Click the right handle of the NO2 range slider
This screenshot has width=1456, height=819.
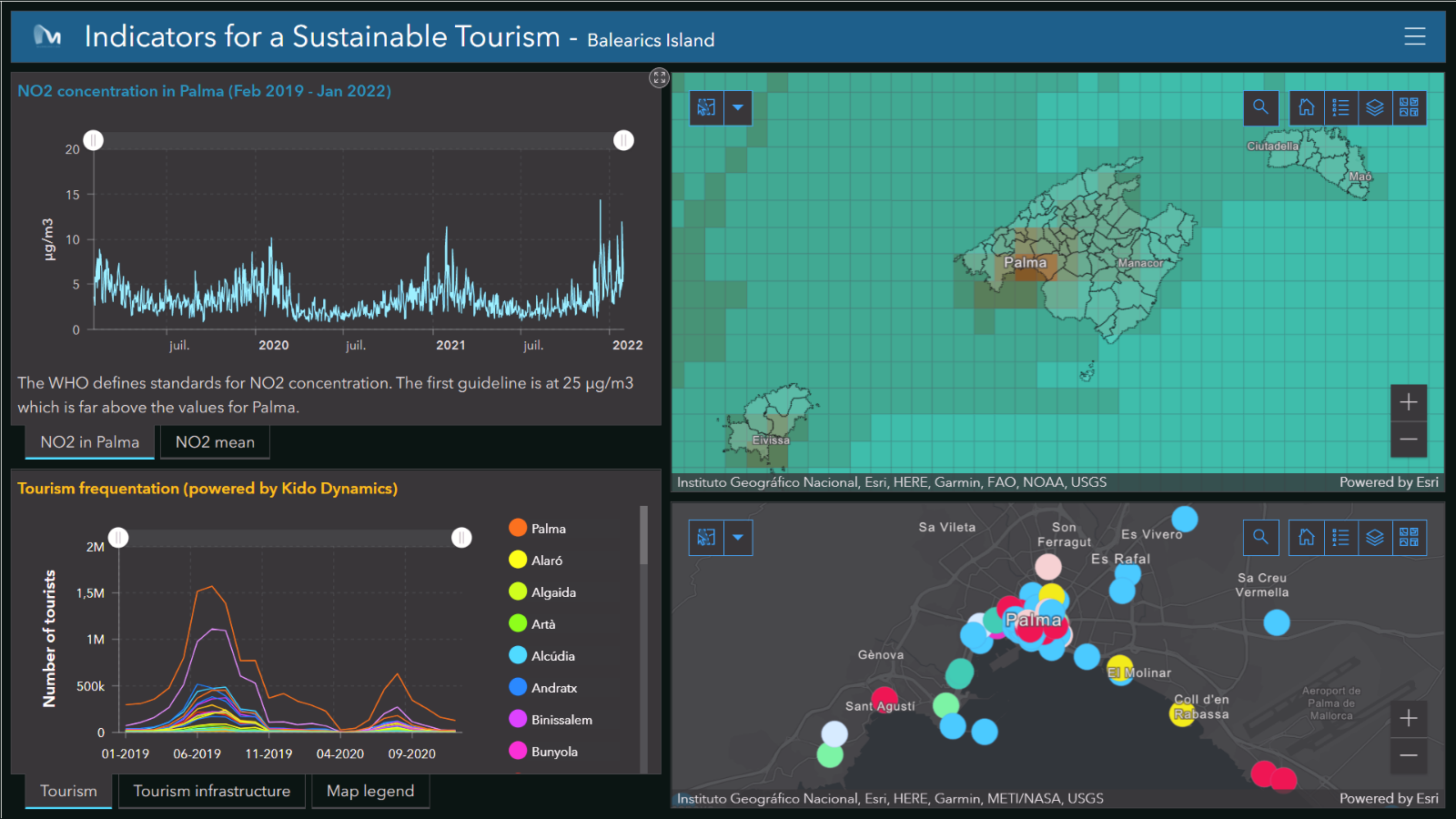click(x=623, y=140)
